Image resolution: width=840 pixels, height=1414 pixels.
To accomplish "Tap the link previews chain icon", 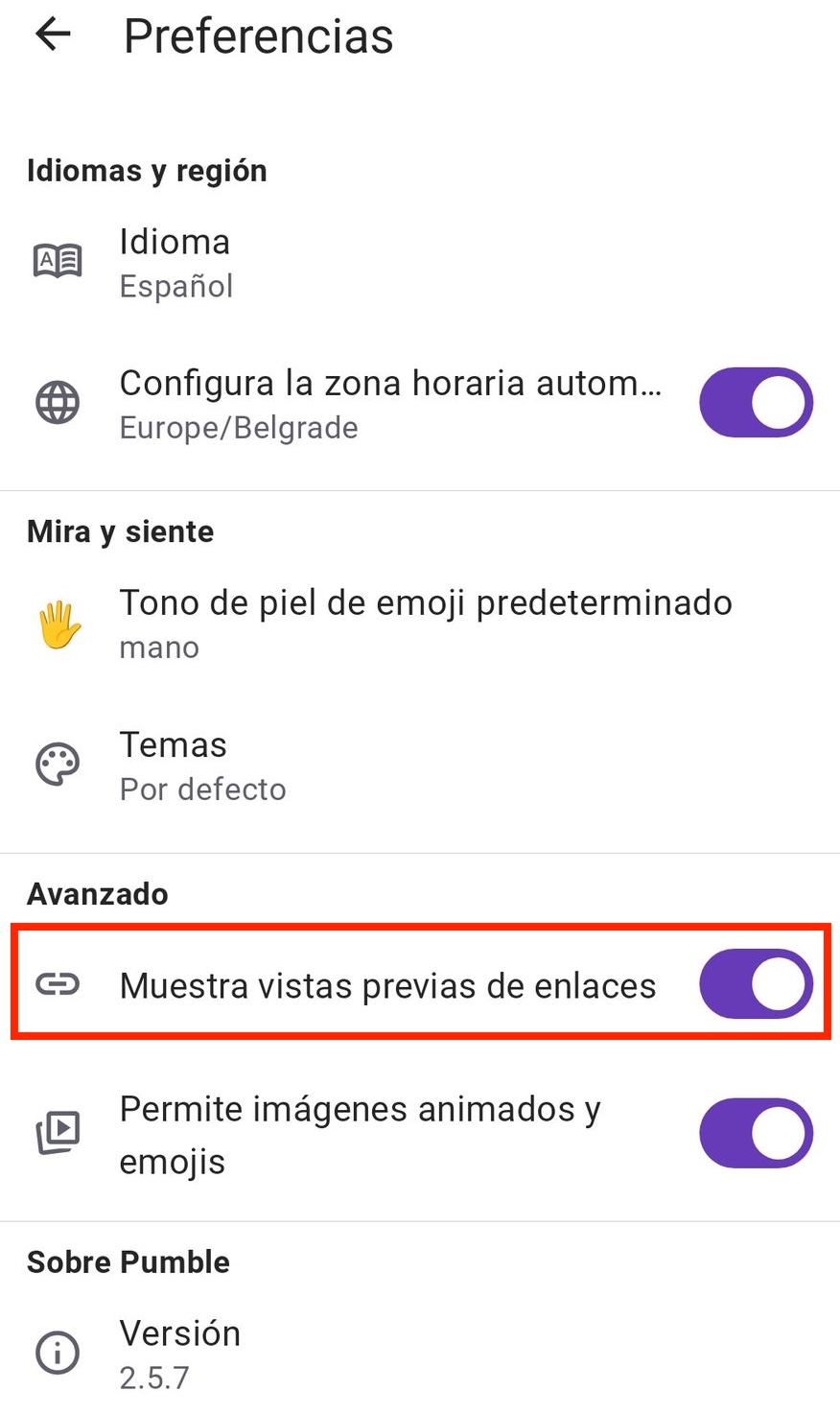I will click(x=58, y=984).
